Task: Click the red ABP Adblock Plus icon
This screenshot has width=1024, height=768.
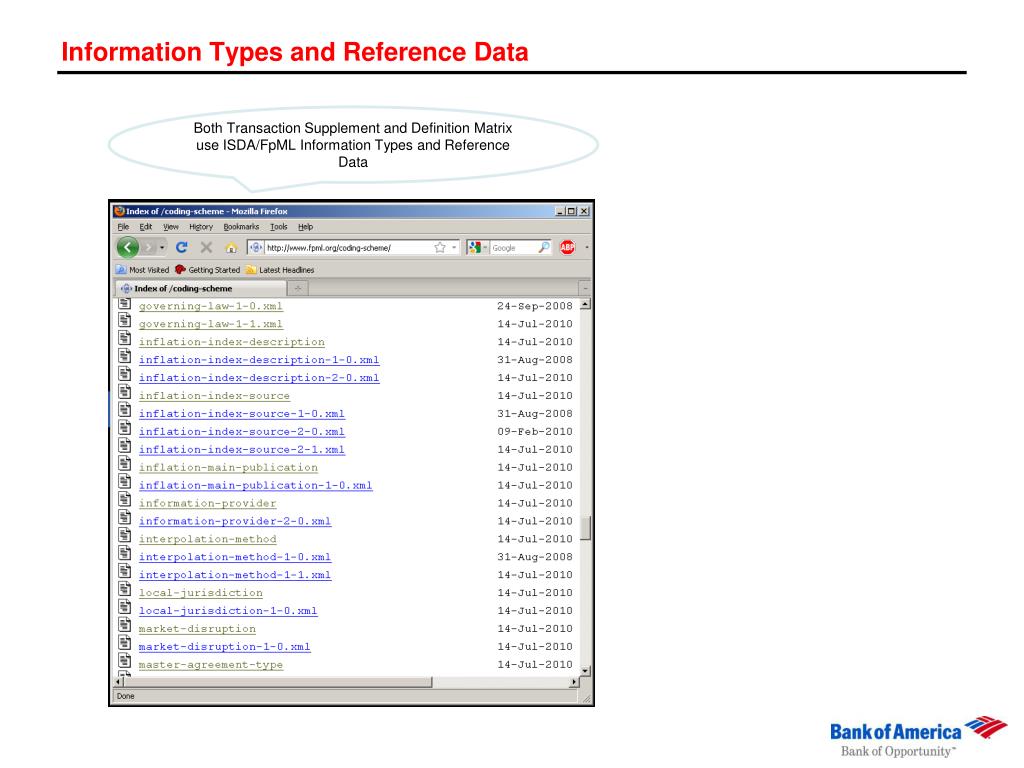Action: click(x=567, y=248)
